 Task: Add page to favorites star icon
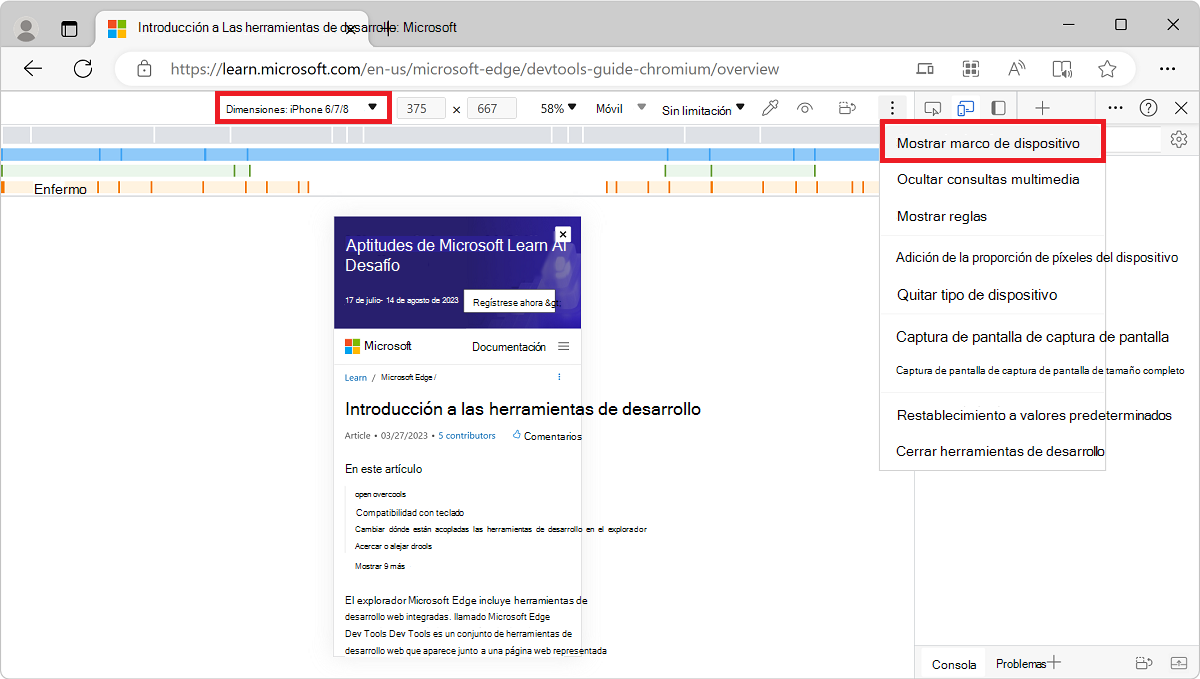pyautogui.click(x=1107, y=69)
